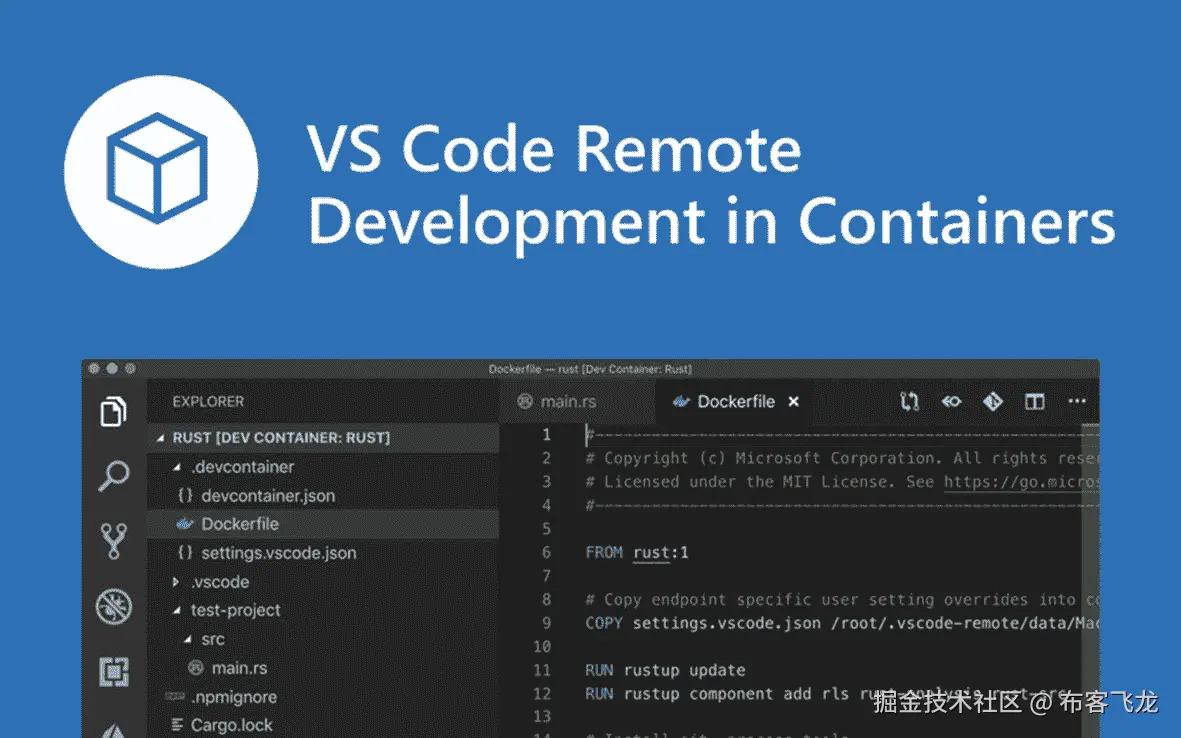Open the .npmignore file
This screenshot has height=738, width=1181.
click(x=322, y=697)
